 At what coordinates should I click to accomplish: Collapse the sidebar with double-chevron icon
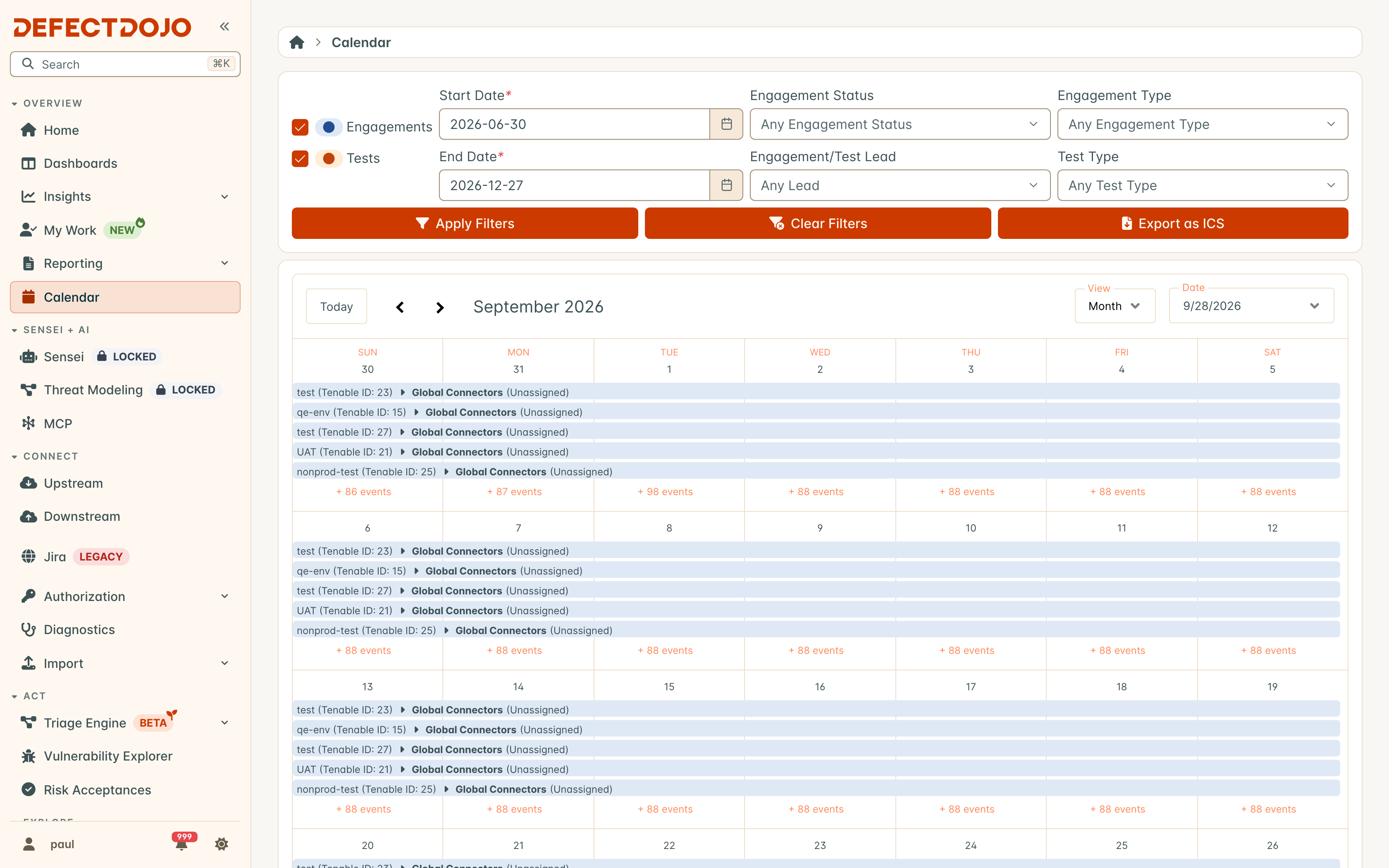(224, 26)
